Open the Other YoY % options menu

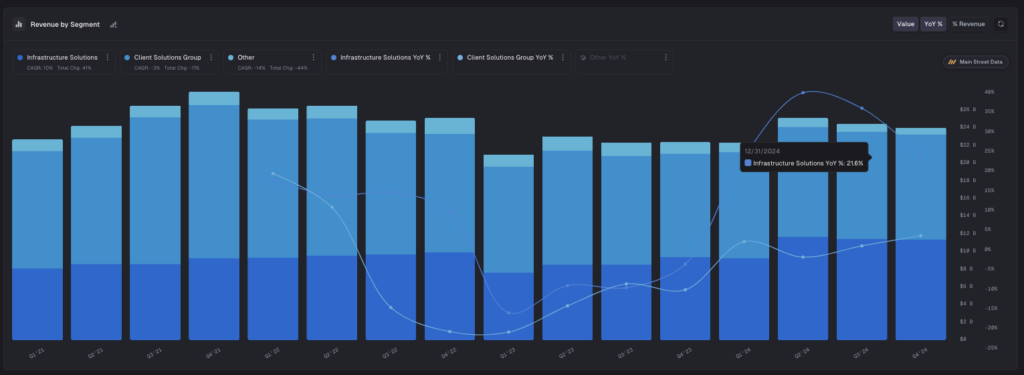pos(665,57)
